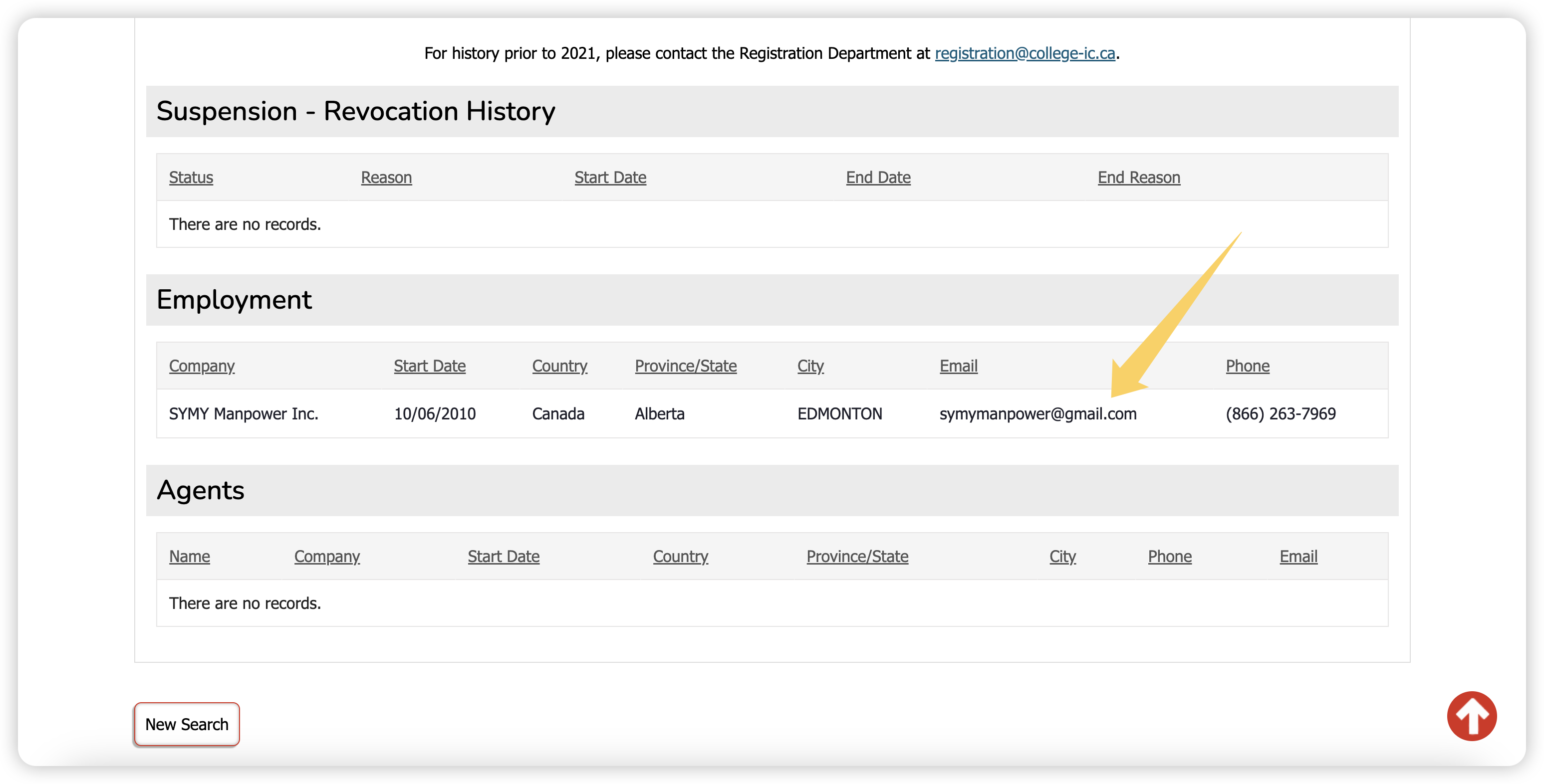
Task: Sort Employment table by Email header
Action: (959, 366)
